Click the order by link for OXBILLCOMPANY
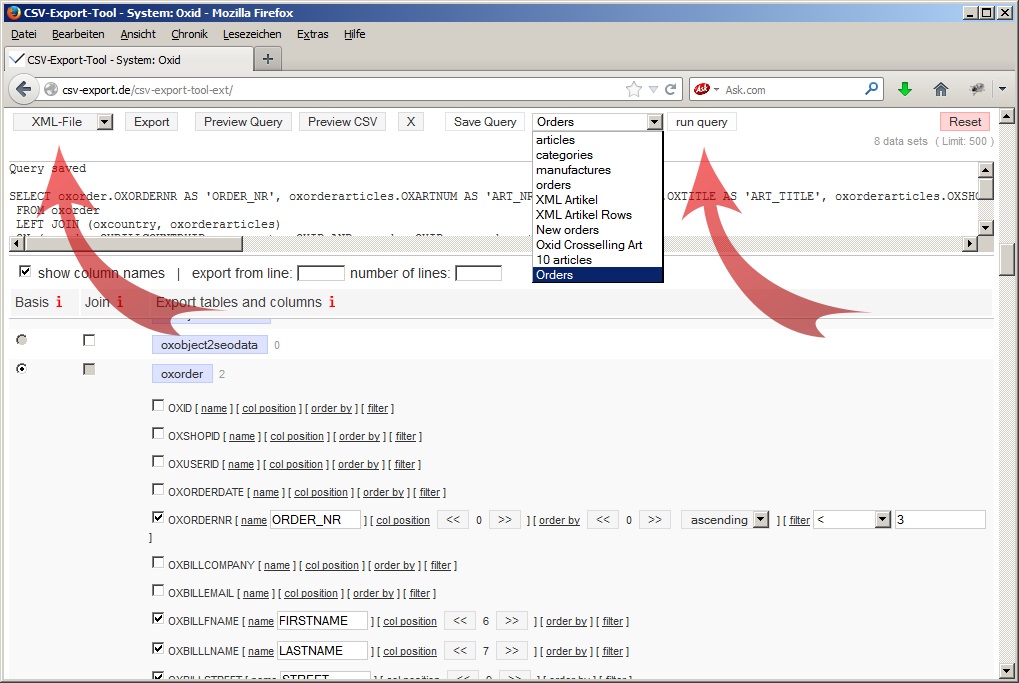The height and width of the screenshot is (683, 1019). 394,565
